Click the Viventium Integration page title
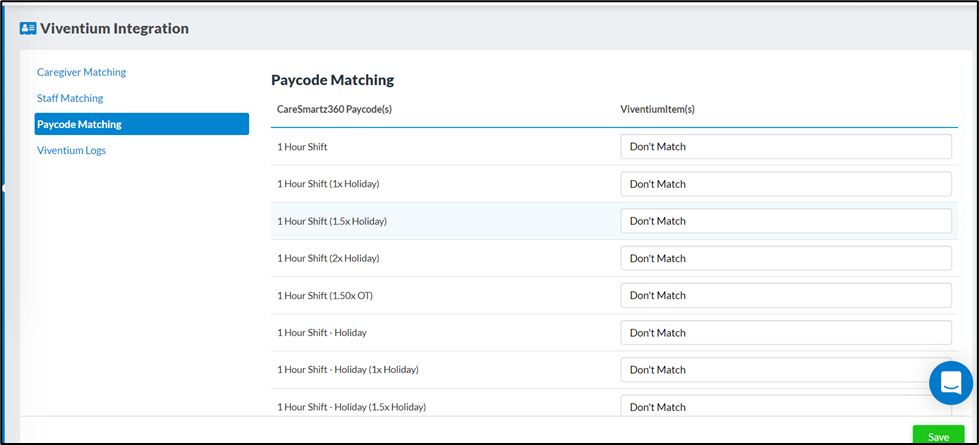Screen dimensions: 979x445 coord(114,29)
